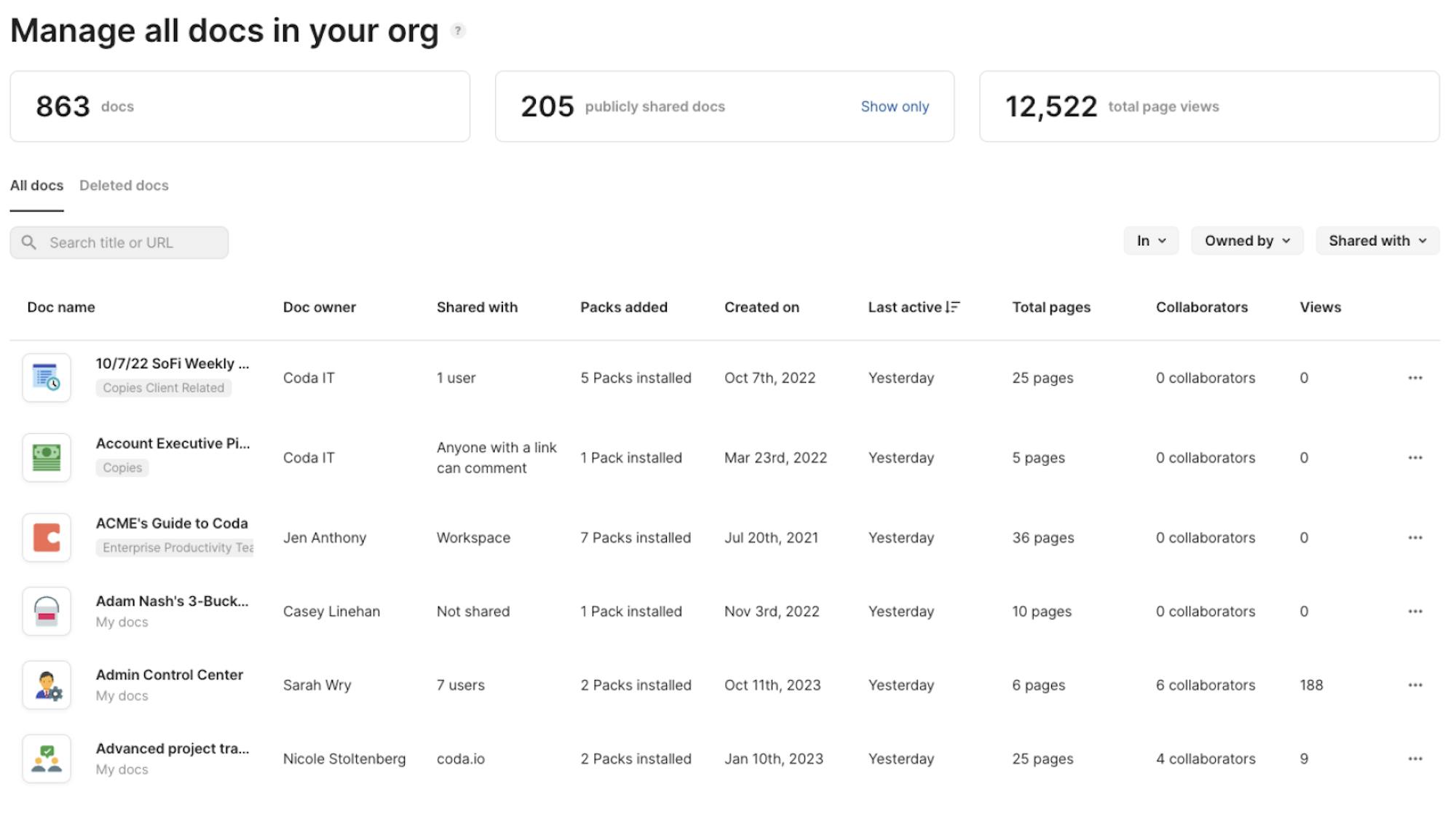
Task: Click the Account Executive doc money icon
Action: (x=47, y=458)
